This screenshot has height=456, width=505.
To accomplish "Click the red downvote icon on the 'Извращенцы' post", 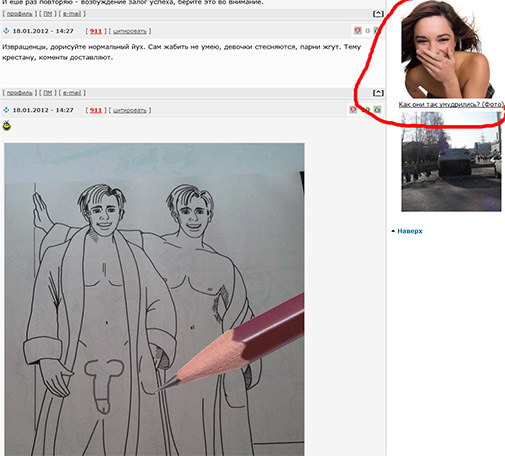I will (358, 31).
